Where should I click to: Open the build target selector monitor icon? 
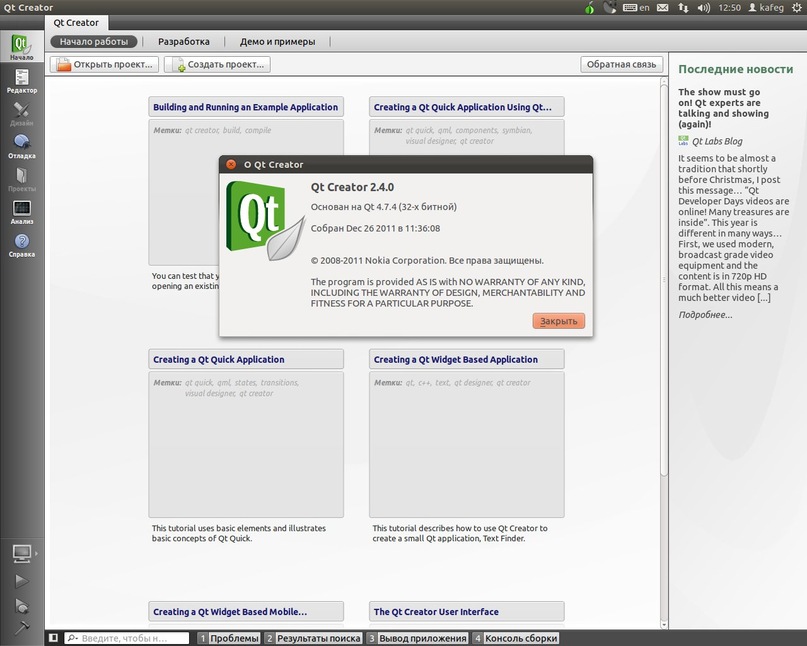click(x=22, y=553)
